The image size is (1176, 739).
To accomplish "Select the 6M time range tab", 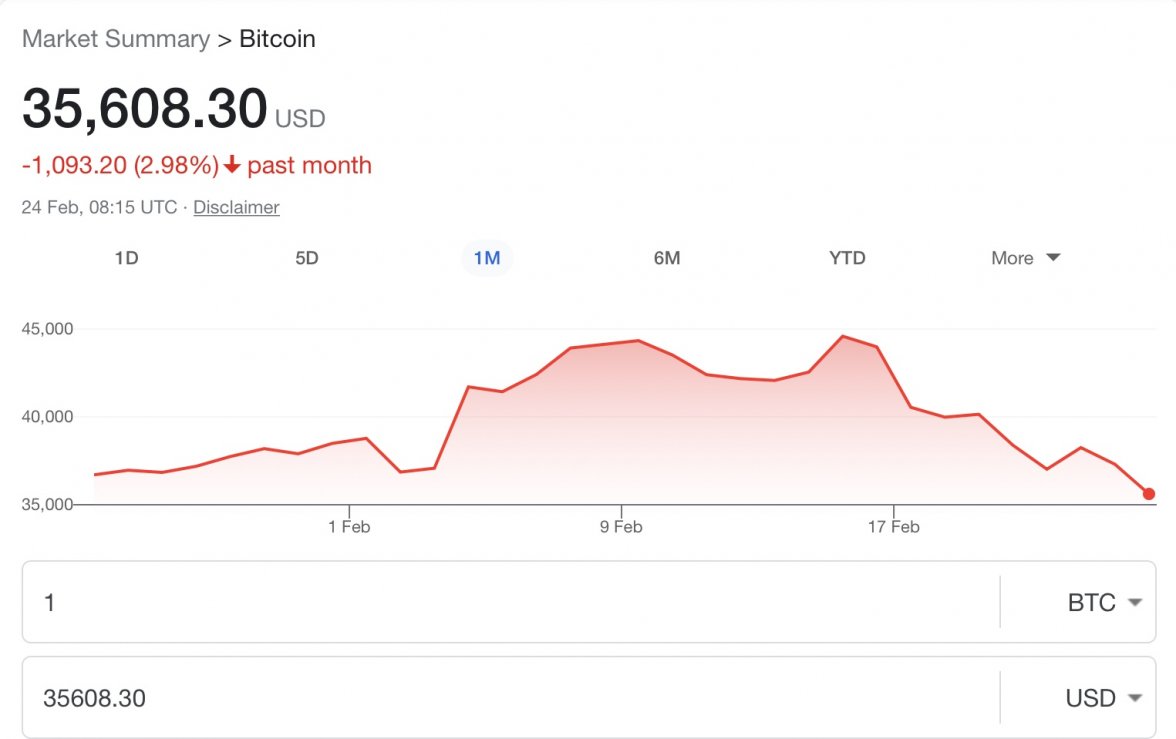I will pos(667,258).
